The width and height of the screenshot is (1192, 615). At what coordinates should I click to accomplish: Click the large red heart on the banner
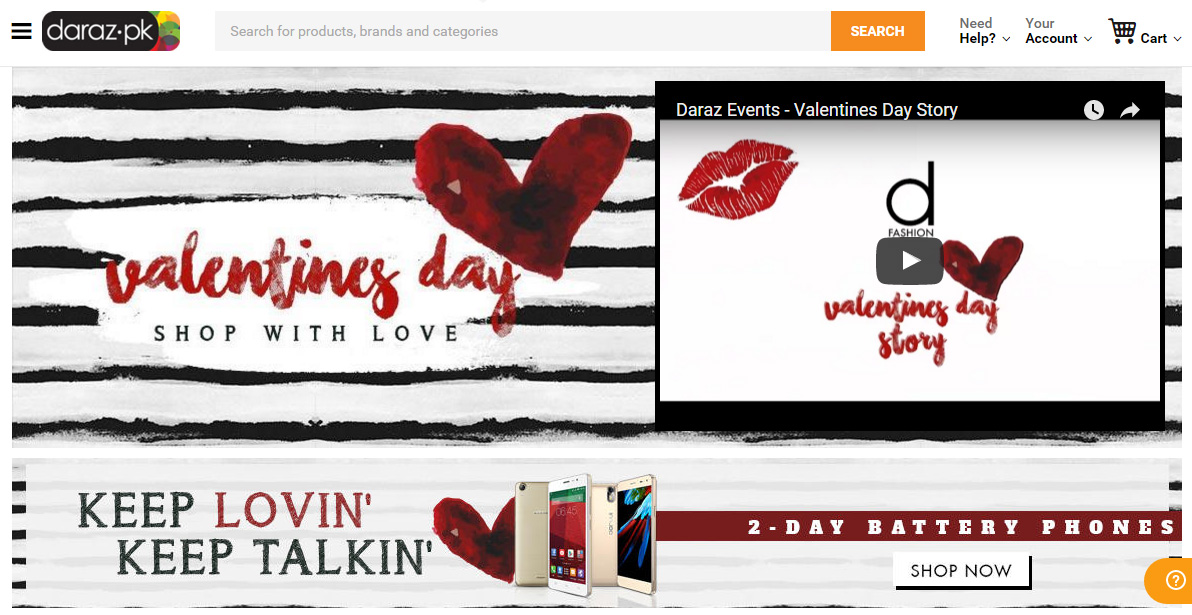[525, 192]
